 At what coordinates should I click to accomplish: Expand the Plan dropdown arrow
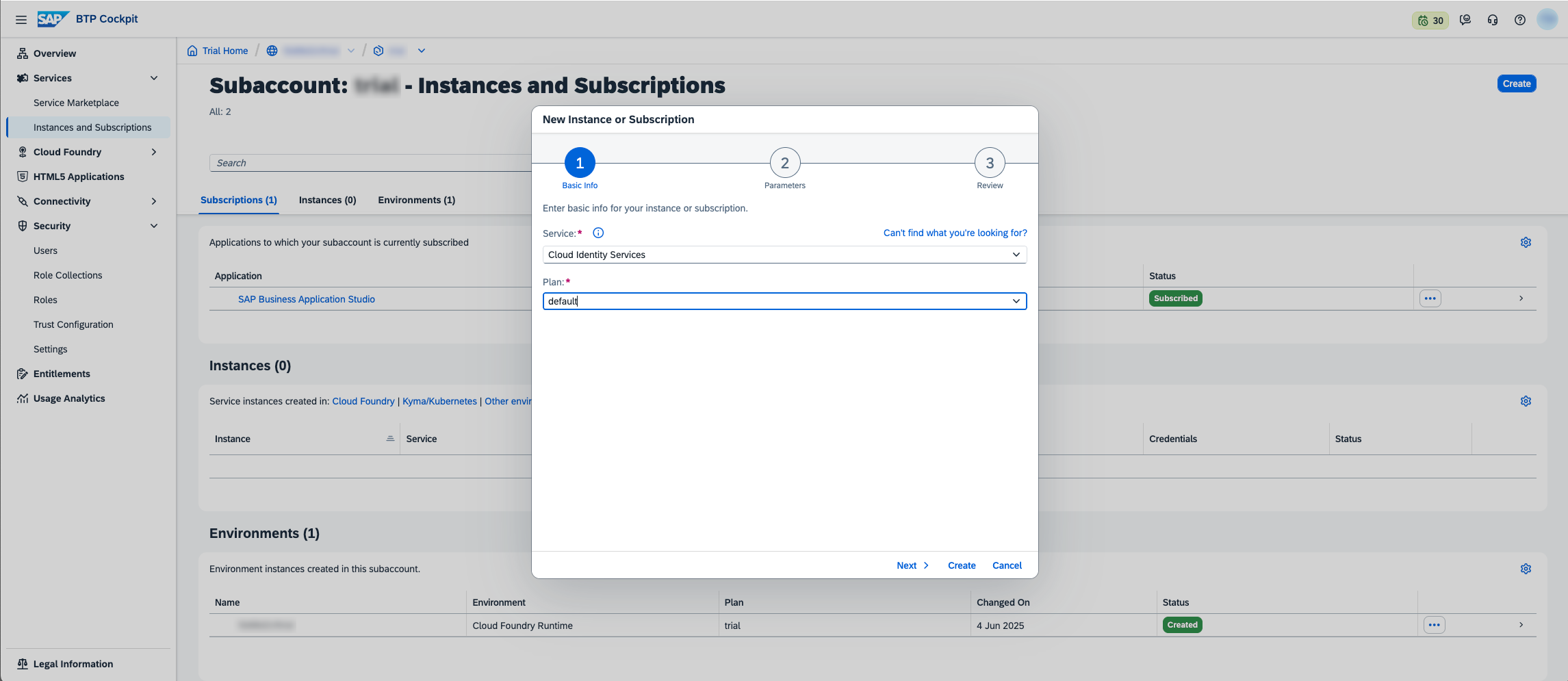1016,301
